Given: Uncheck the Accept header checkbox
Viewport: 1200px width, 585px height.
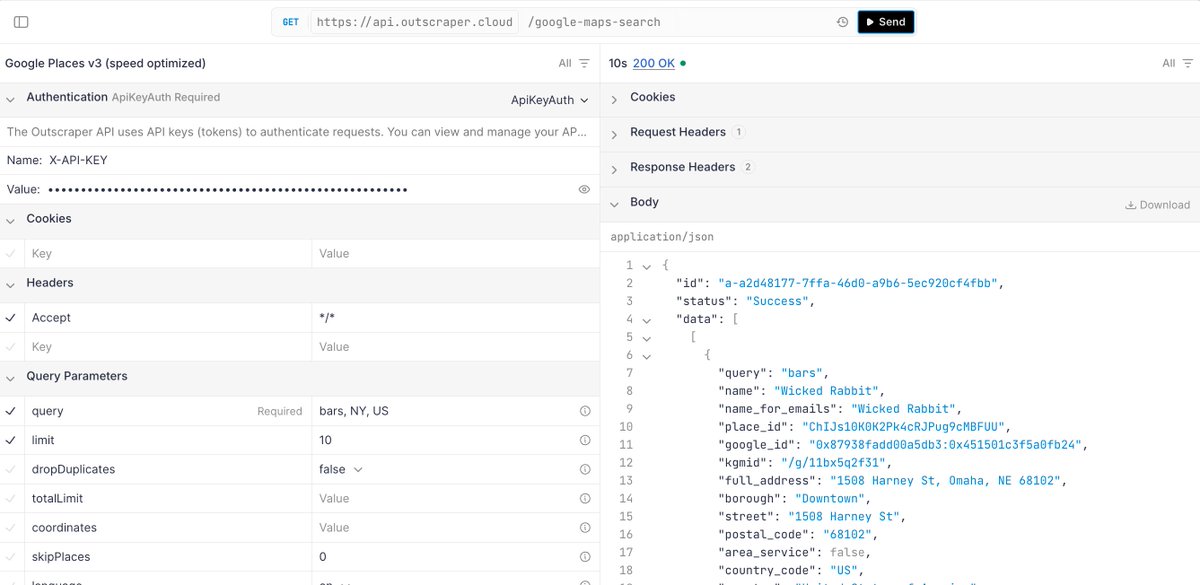Looking at the screenshot, I should click(x=11, y=318).
